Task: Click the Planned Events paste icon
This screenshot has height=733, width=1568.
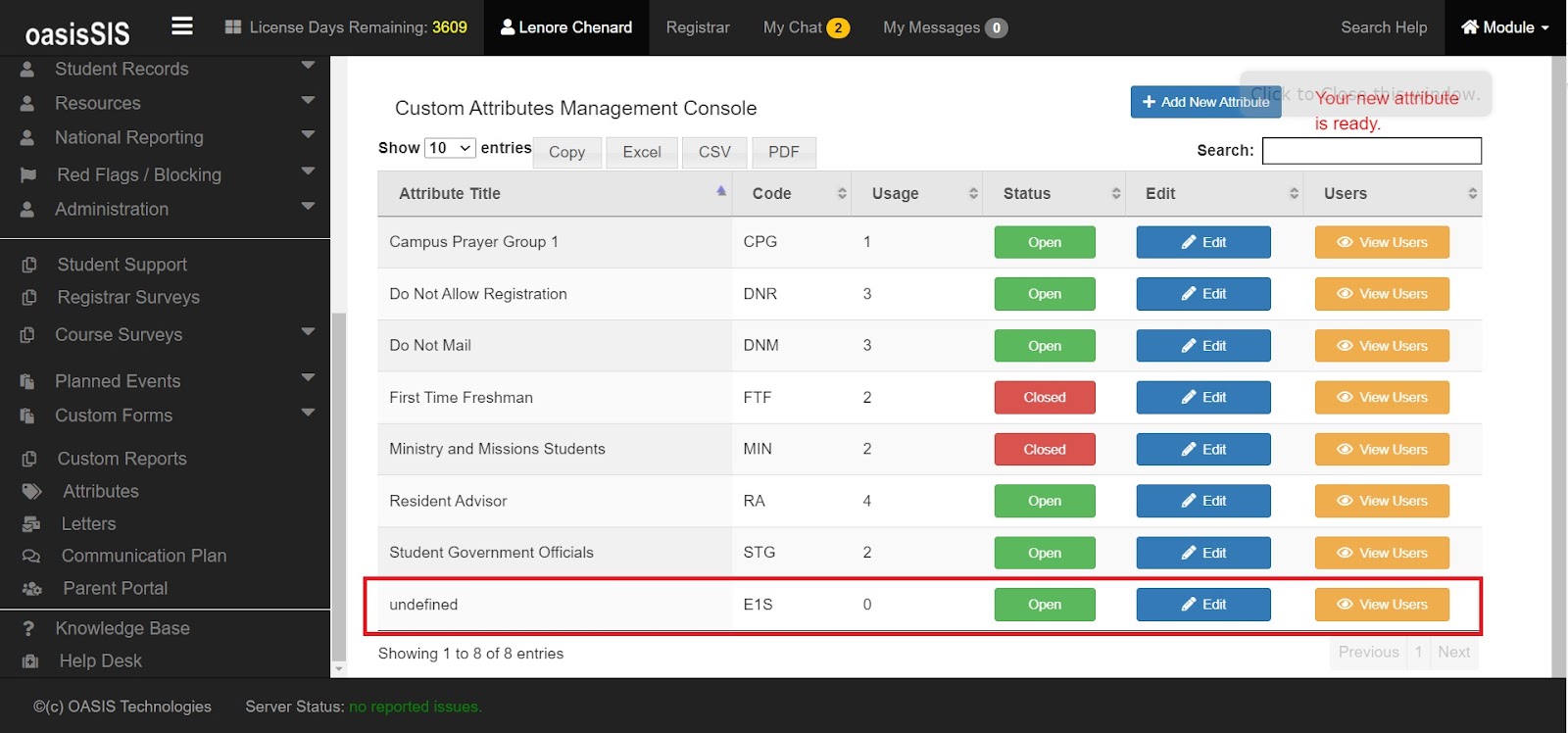Action: click(27, 382)
